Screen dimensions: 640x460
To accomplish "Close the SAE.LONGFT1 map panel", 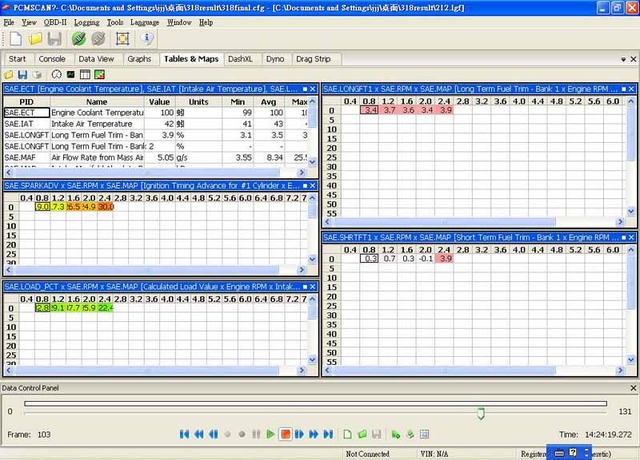I will [x=632, y=89].
